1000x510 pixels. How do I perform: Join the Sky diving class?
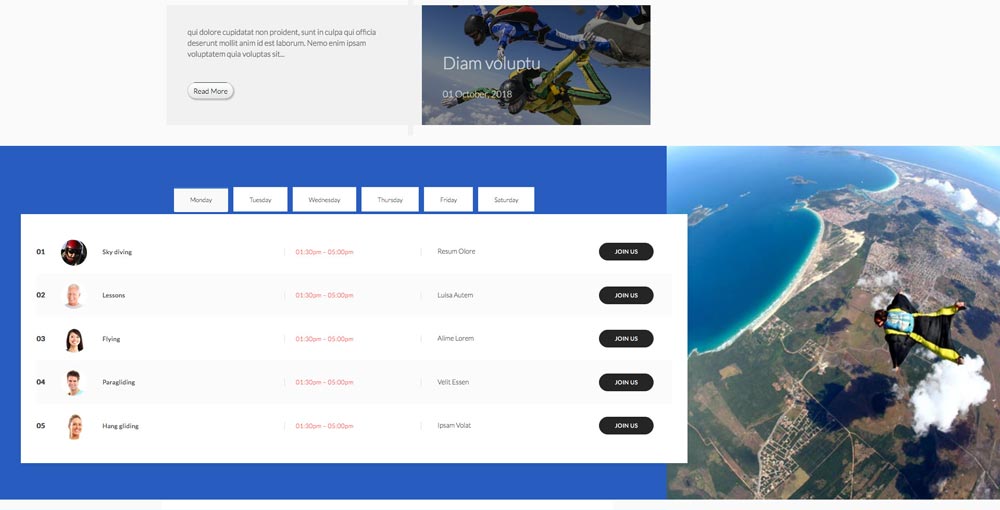(x=626, y=252)
